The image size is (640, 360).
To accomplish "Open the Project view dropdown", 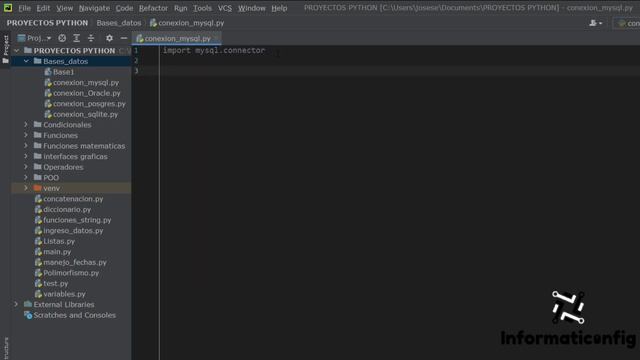I will coord(34,38).
